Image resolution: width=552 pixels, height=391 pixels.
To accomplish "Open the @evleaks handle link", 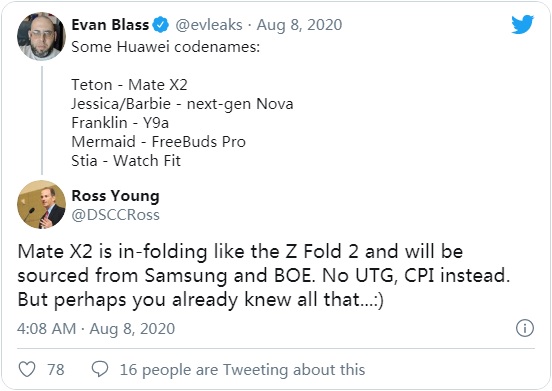I will [x=209, y=25].
